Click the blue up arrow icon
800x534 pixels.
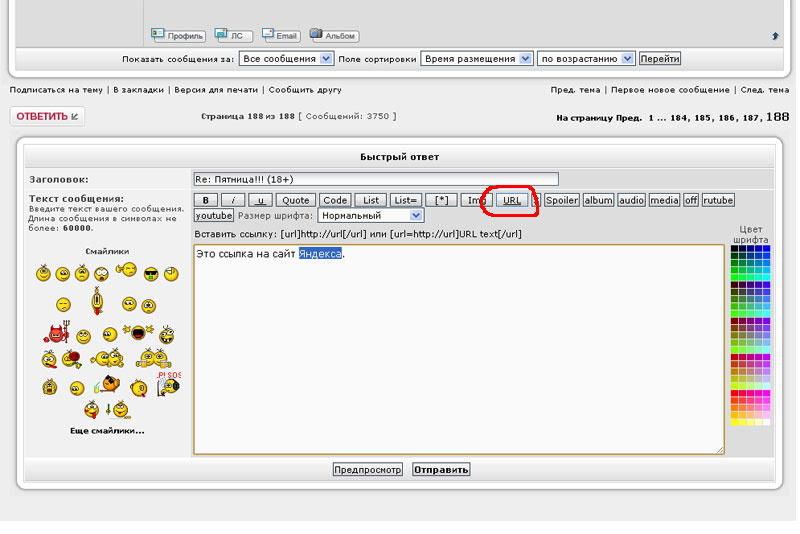click(775, 36)
